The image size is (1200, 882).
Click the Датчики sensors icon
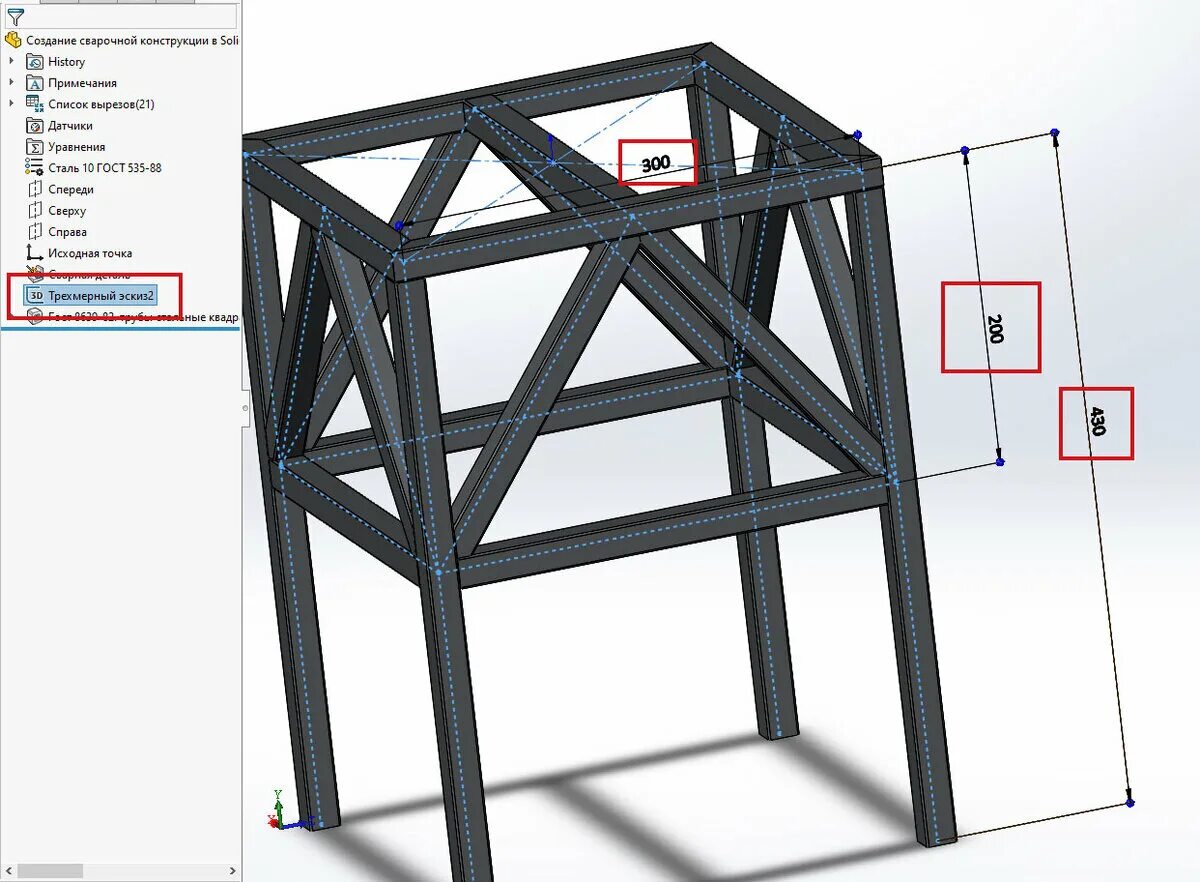[35, 126]
